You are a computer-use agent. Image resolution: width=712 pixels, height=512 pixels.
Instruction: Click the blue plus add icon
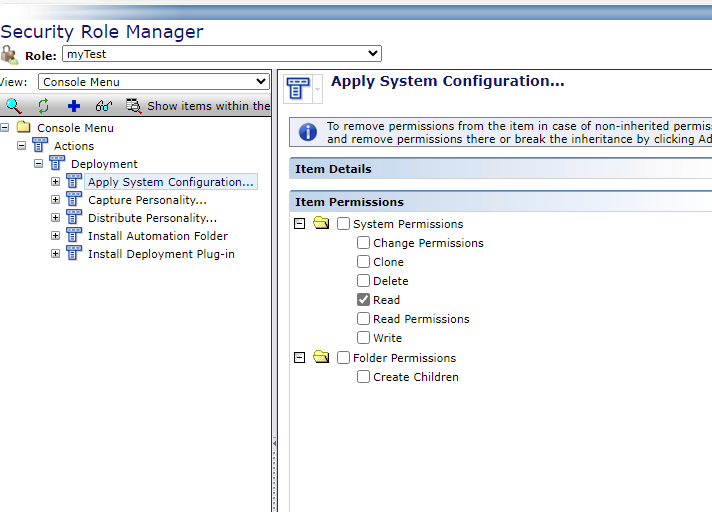[x=73, y=106]
